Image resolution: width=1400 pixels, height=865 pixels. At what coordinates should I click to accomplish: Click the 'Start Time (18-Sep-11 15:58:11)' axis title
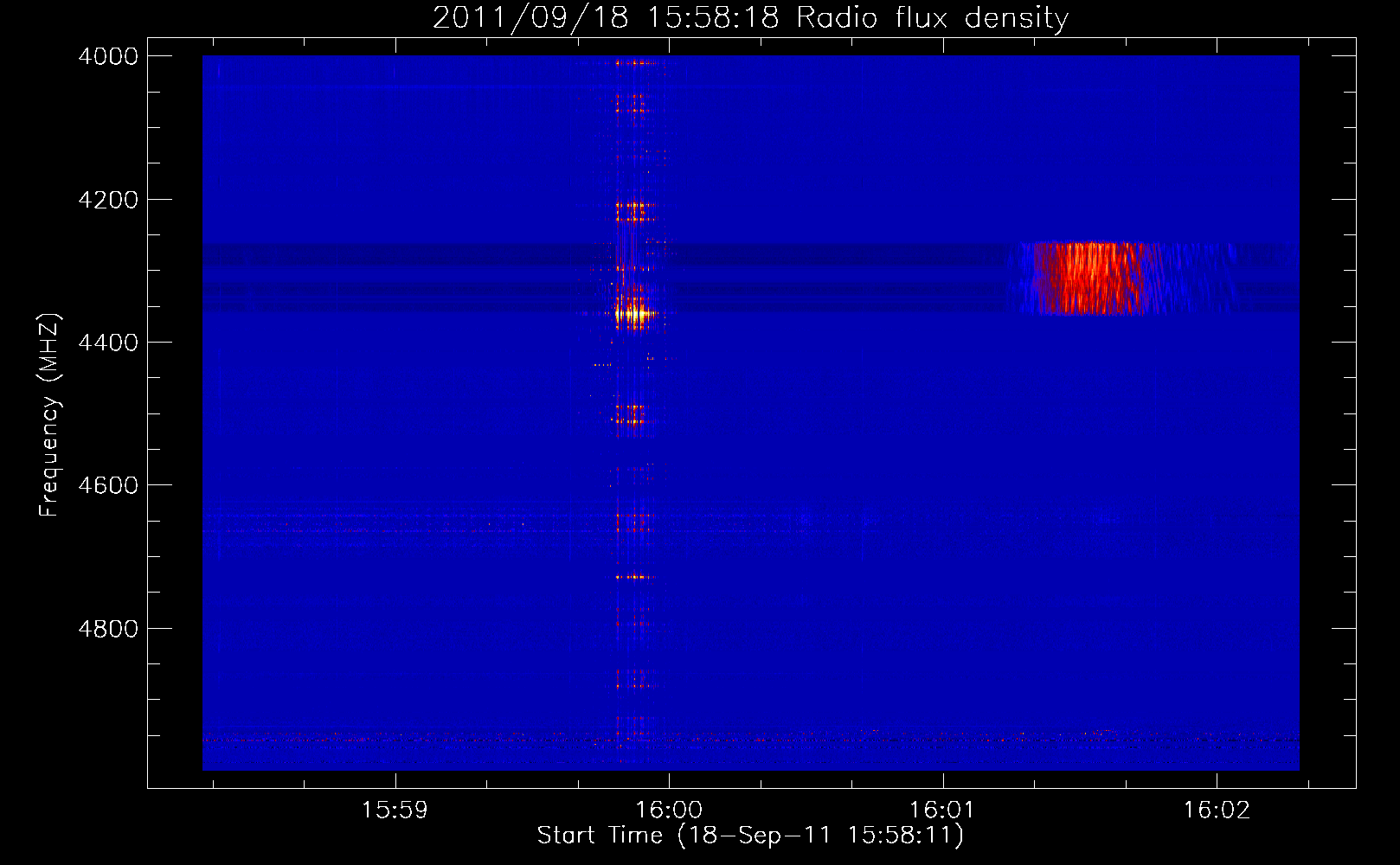750,836
